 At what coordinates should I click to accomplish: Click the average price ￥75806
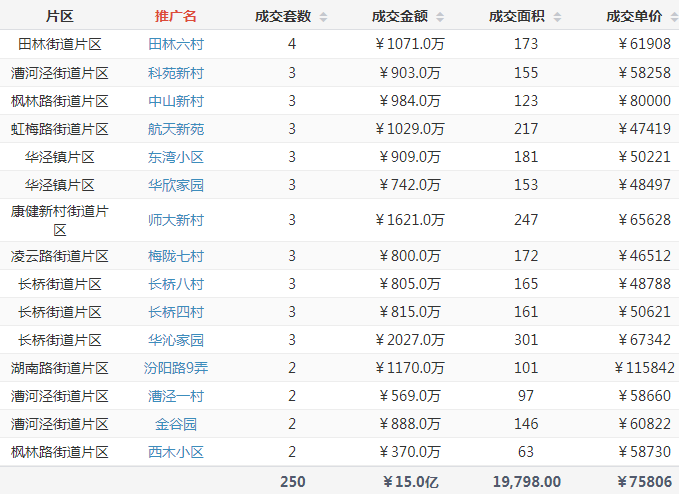tap(645, 482)
